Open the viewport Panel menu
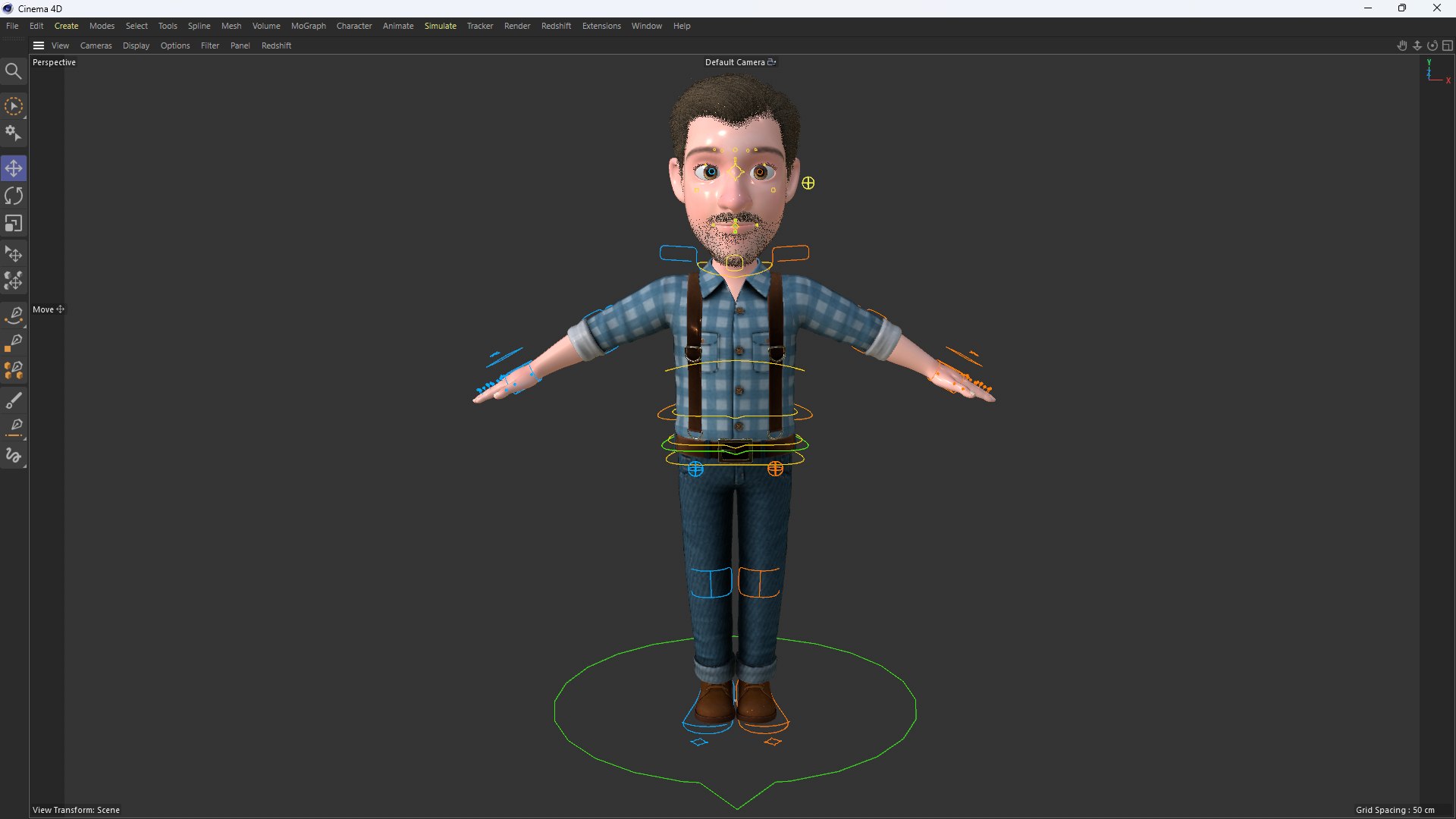This screenshot has width=1456, height=819. (240, 45)
